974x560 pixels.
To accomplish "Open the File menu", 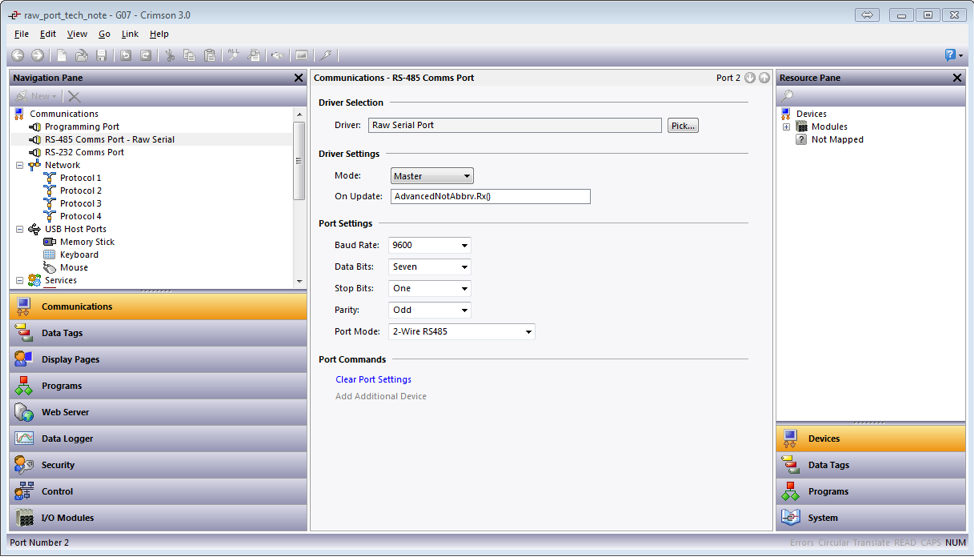I will coord(21,34).
